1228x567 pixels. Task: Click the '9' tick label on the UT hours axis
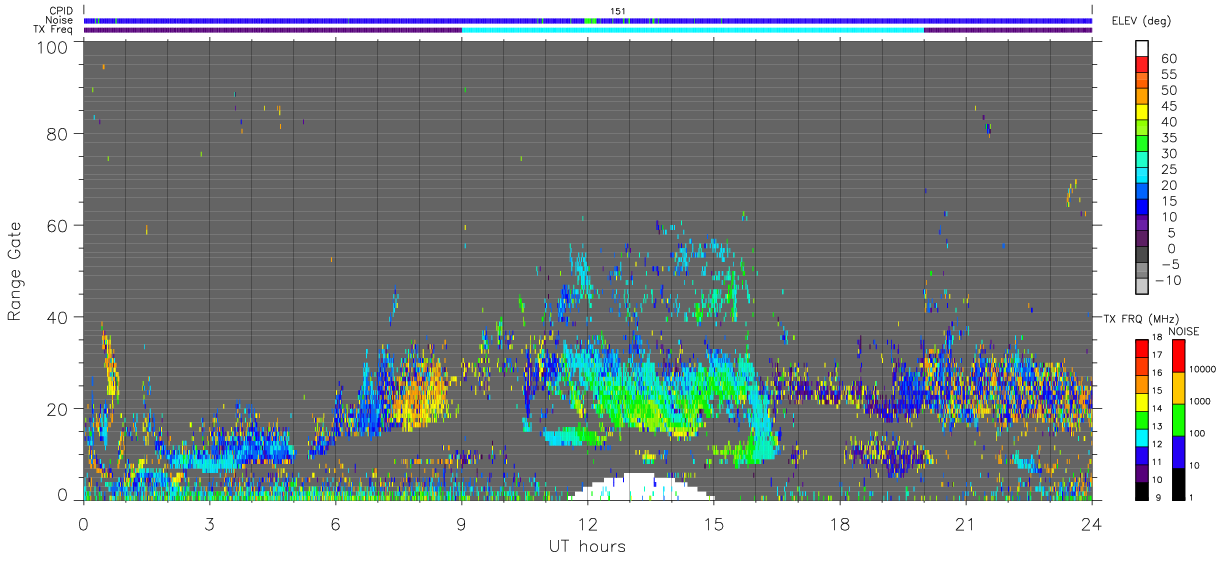tap(461, 524)
